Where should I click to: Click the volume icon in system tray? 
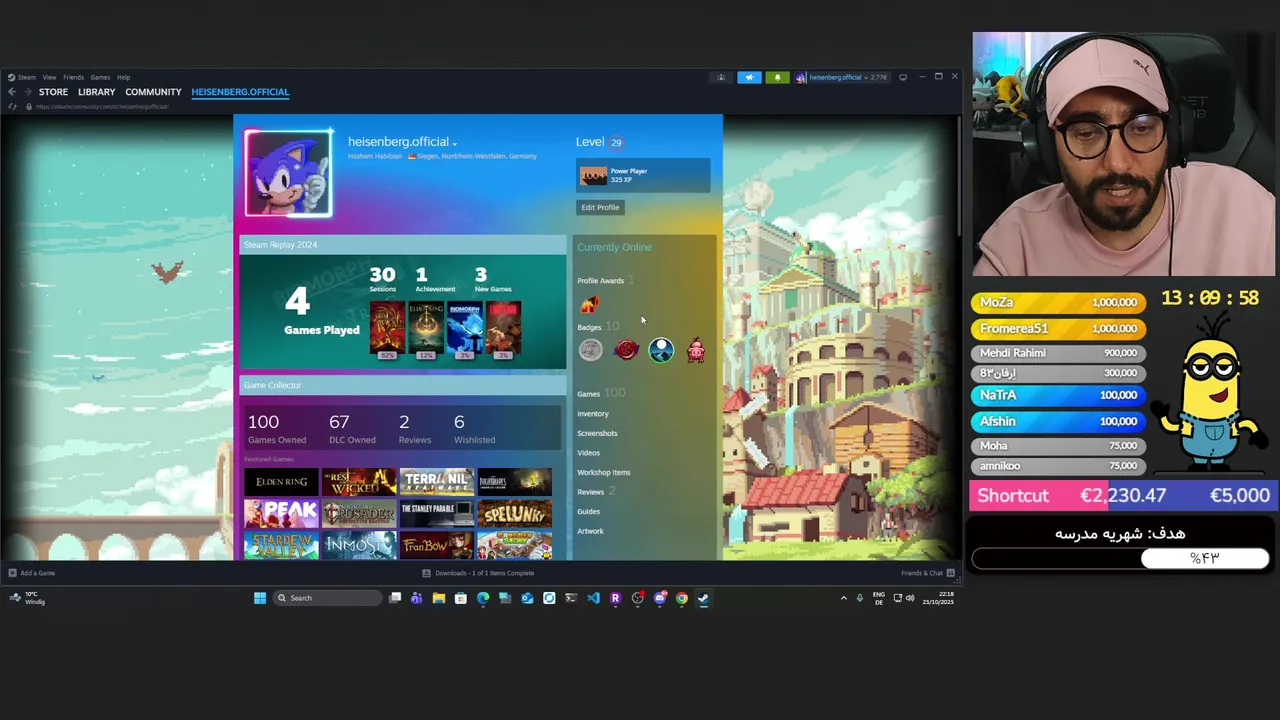click(x=910, y=598)
